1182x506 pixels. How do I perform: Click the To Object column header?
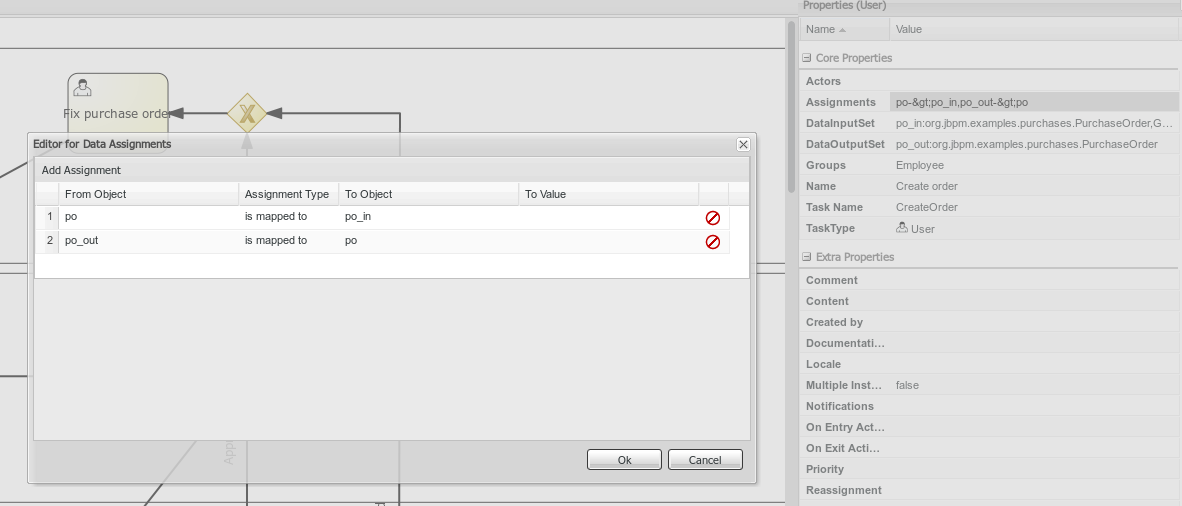(428, 194)
